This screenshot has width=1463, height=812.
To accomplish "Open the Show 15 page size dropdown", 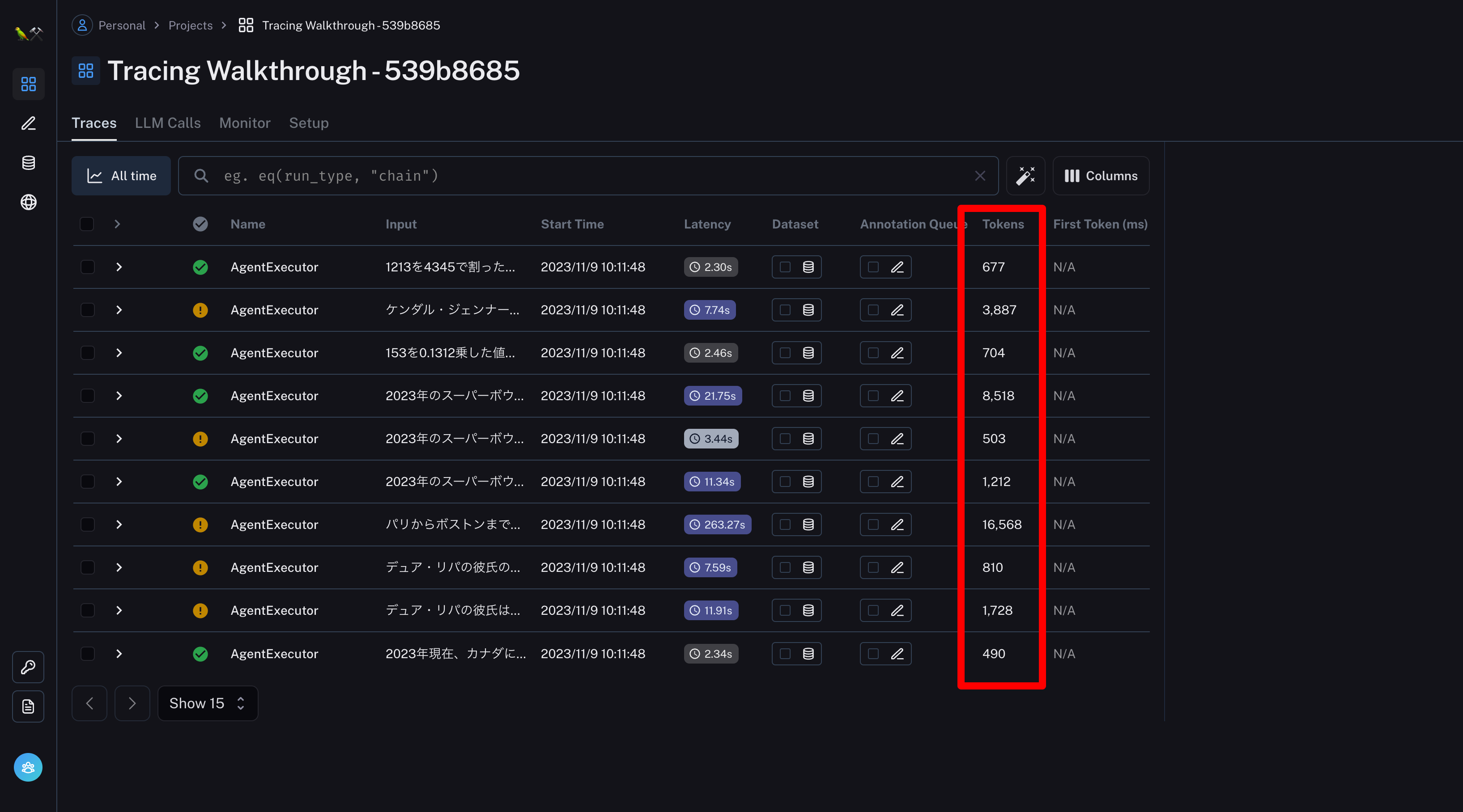I will click(207, 703).
